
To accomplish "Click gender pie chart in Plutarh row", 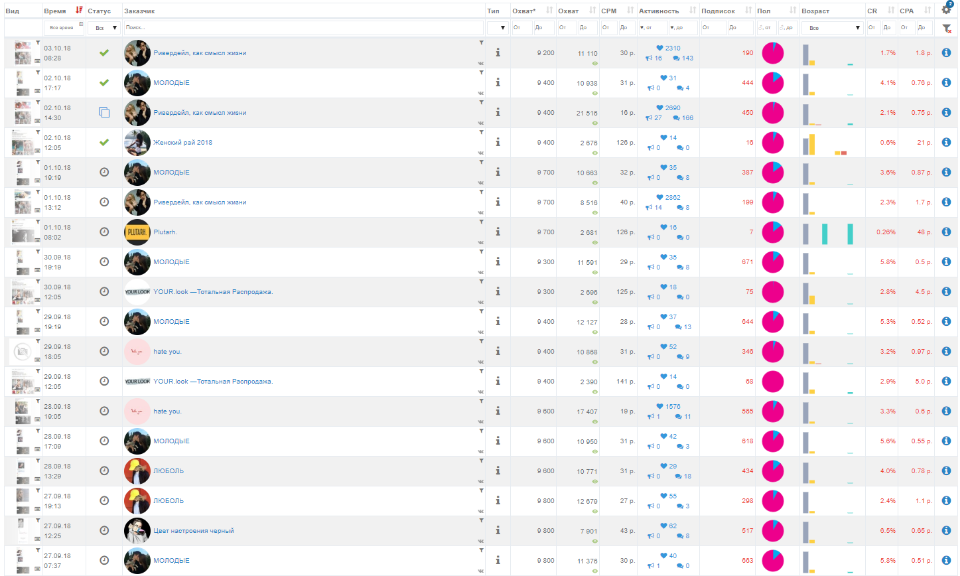I will click(773, 233).
